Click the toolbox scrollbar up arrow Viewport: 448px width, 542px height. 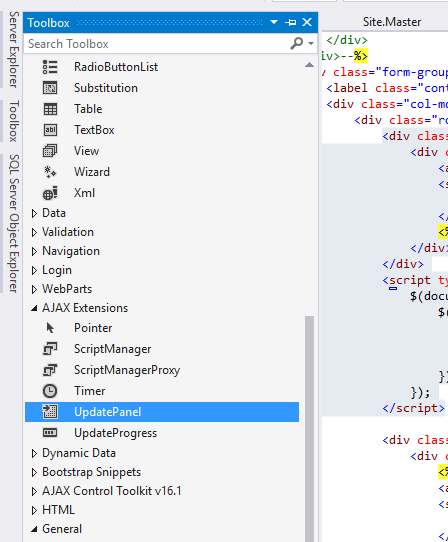(309, 65)
